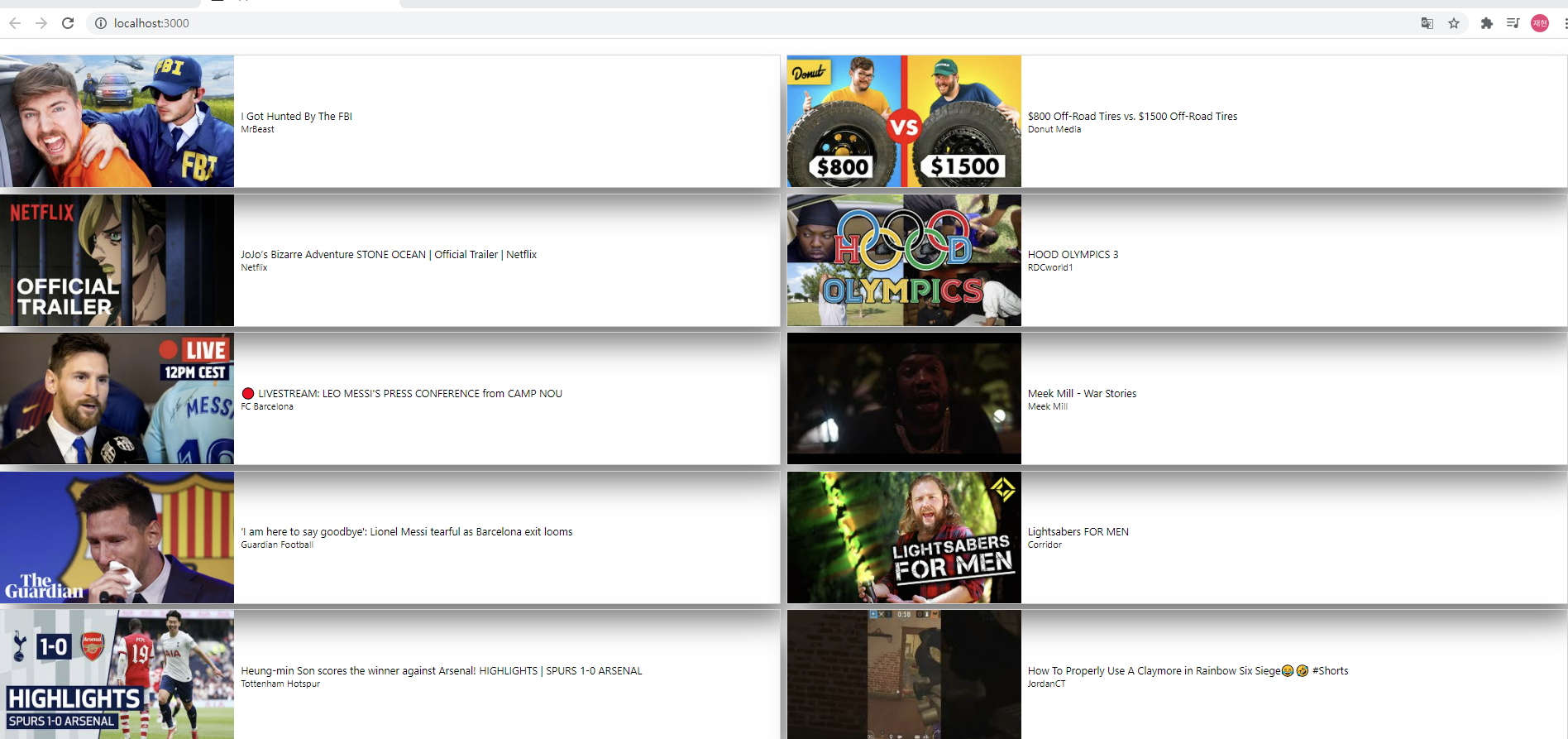View site information icon in address bar

101,23
